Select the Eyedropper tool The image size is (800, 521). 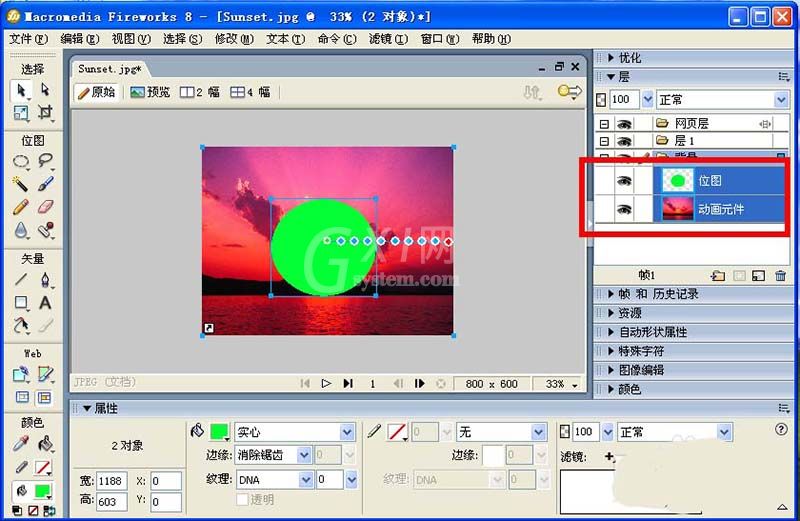(21, 444)
